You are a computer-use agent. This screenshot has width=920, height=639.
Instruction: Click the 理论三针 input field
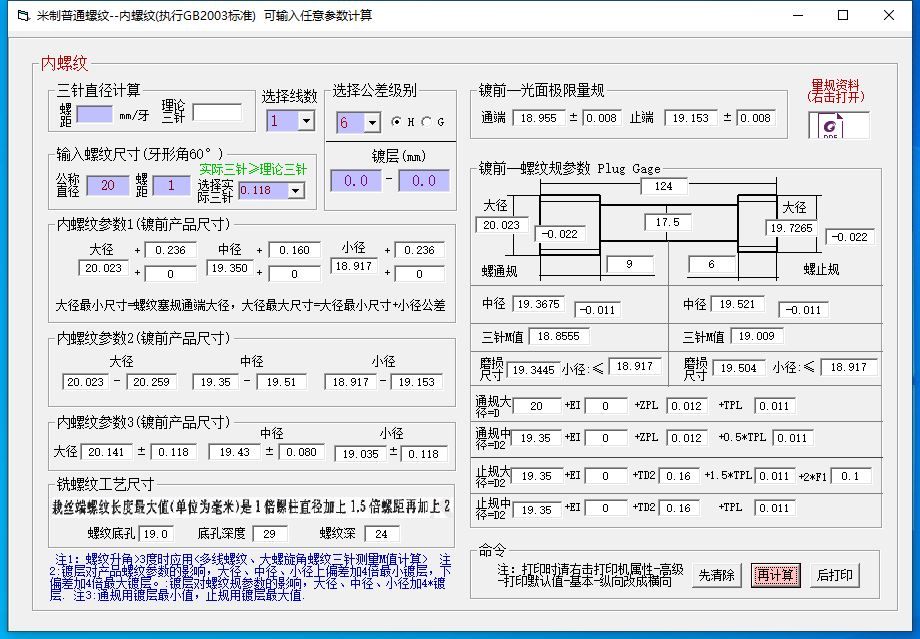(217, 112)
